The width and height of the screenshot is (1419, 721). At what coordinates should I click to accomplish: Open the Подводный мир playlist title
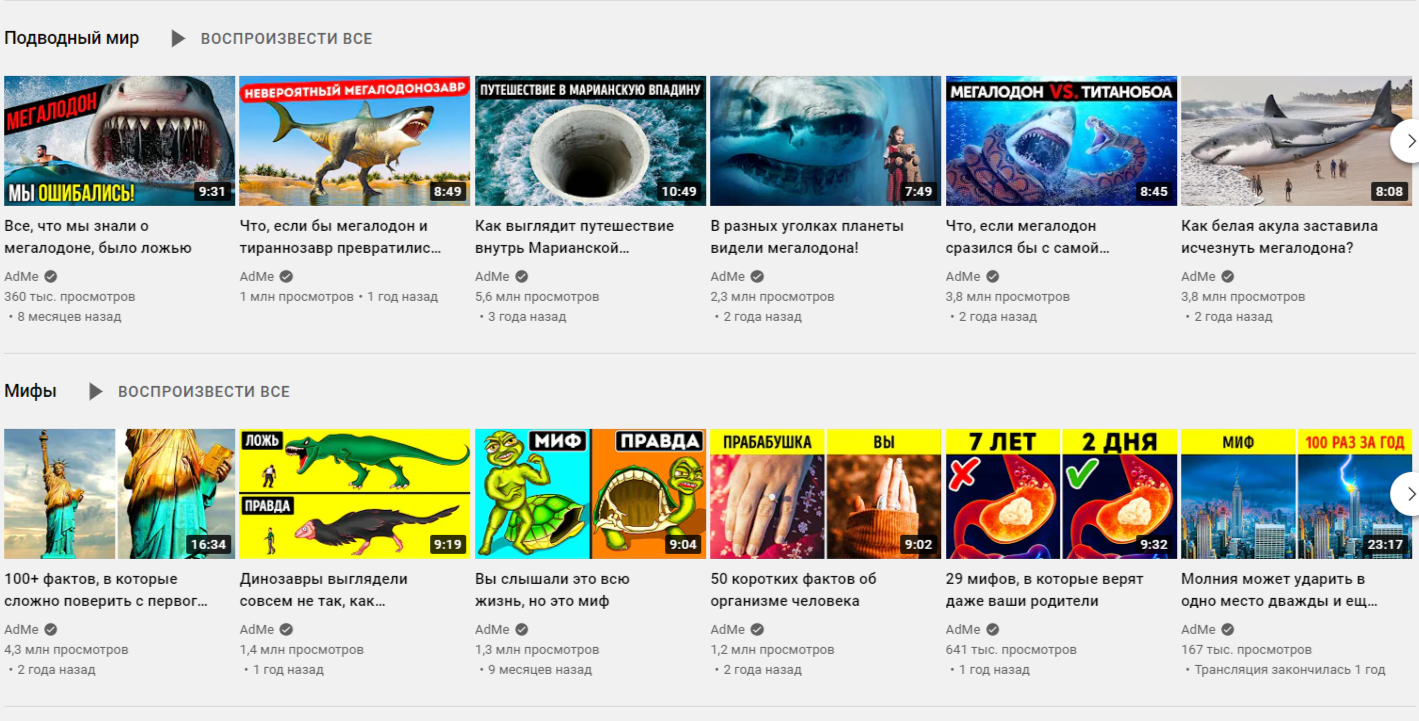(72, 39)
